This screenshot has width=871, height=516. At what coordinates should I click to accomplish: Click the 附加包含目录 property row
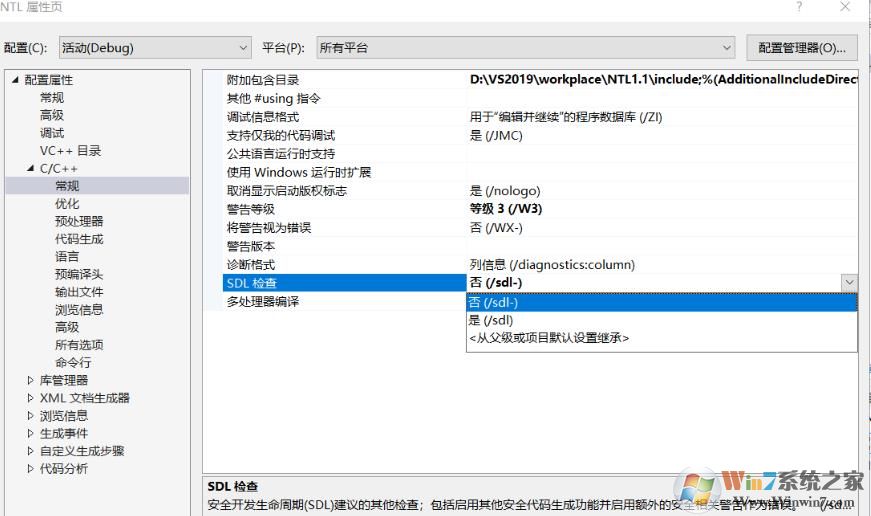263,79
